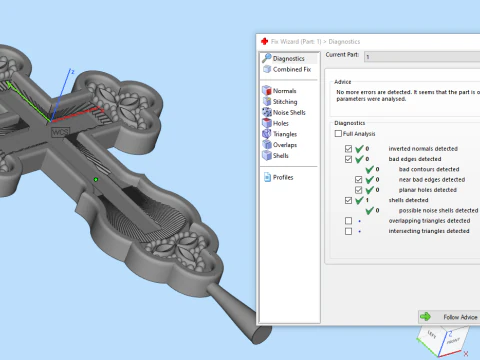Click the Triangles icon in sidebar
The width and height of the screenshot is (480, 360).
pyautogui.click(x=267, y=134)
